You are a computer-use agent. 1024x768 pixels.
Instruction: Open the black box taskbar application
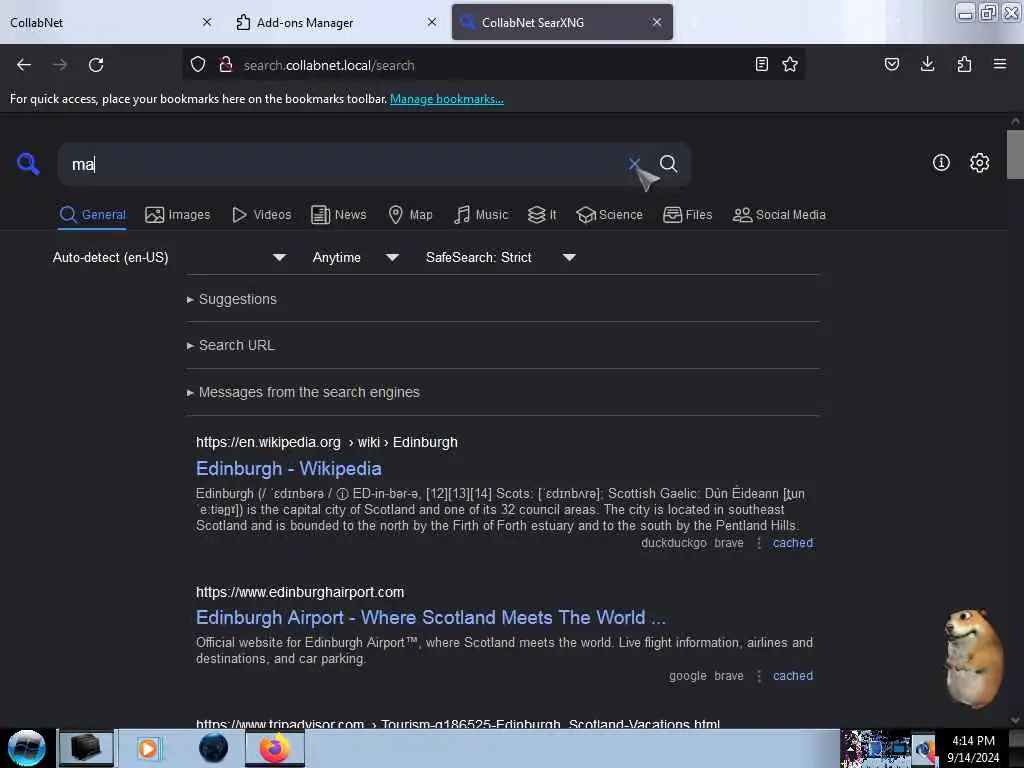point(86,748)
